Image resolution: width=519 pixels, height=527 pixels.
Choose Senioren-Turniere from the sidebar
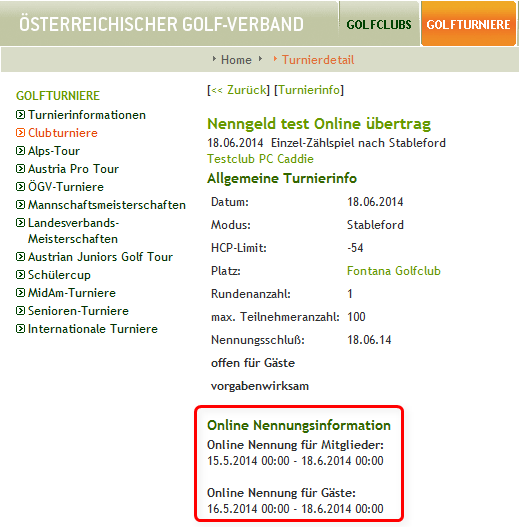click(x=78, y=311)
